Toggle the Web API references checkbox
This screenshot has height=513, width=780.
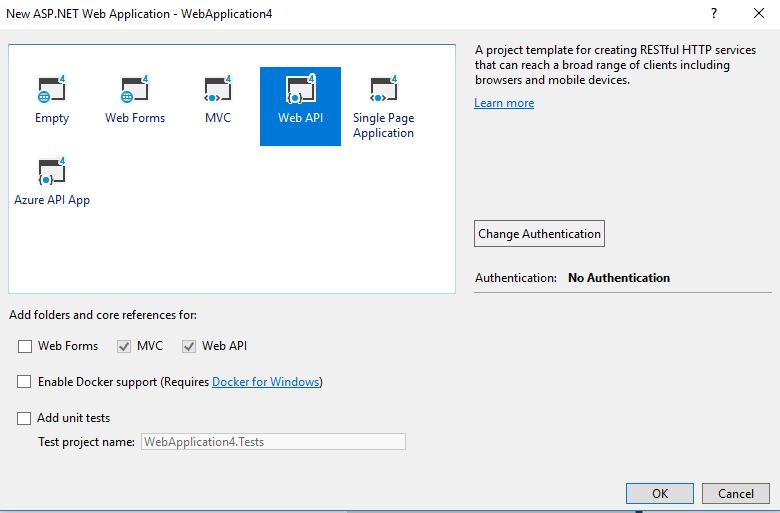189,346
